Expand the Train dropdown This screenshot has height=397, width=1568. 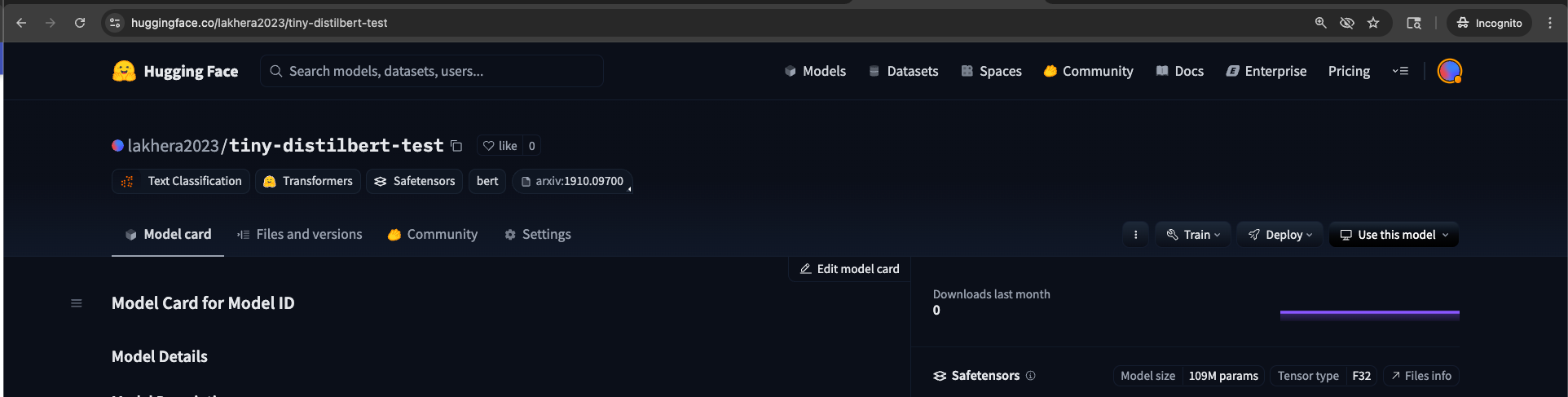pos(1193,235)
